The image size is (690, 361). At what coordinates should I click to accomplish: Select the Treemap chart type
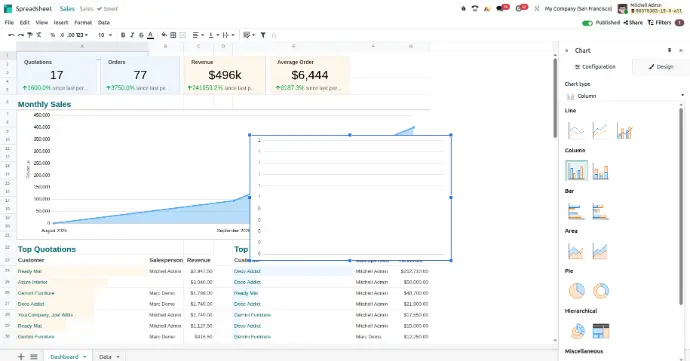[x=600, y=331]
